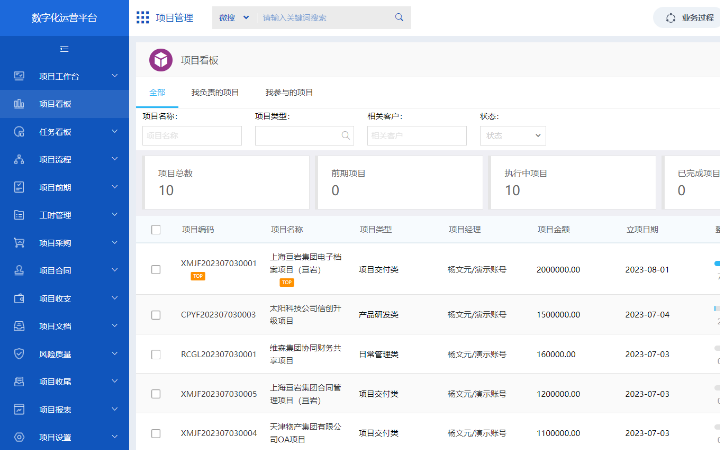
Task: Click the 项目金额 column header
Action: (x=554, y=230)
